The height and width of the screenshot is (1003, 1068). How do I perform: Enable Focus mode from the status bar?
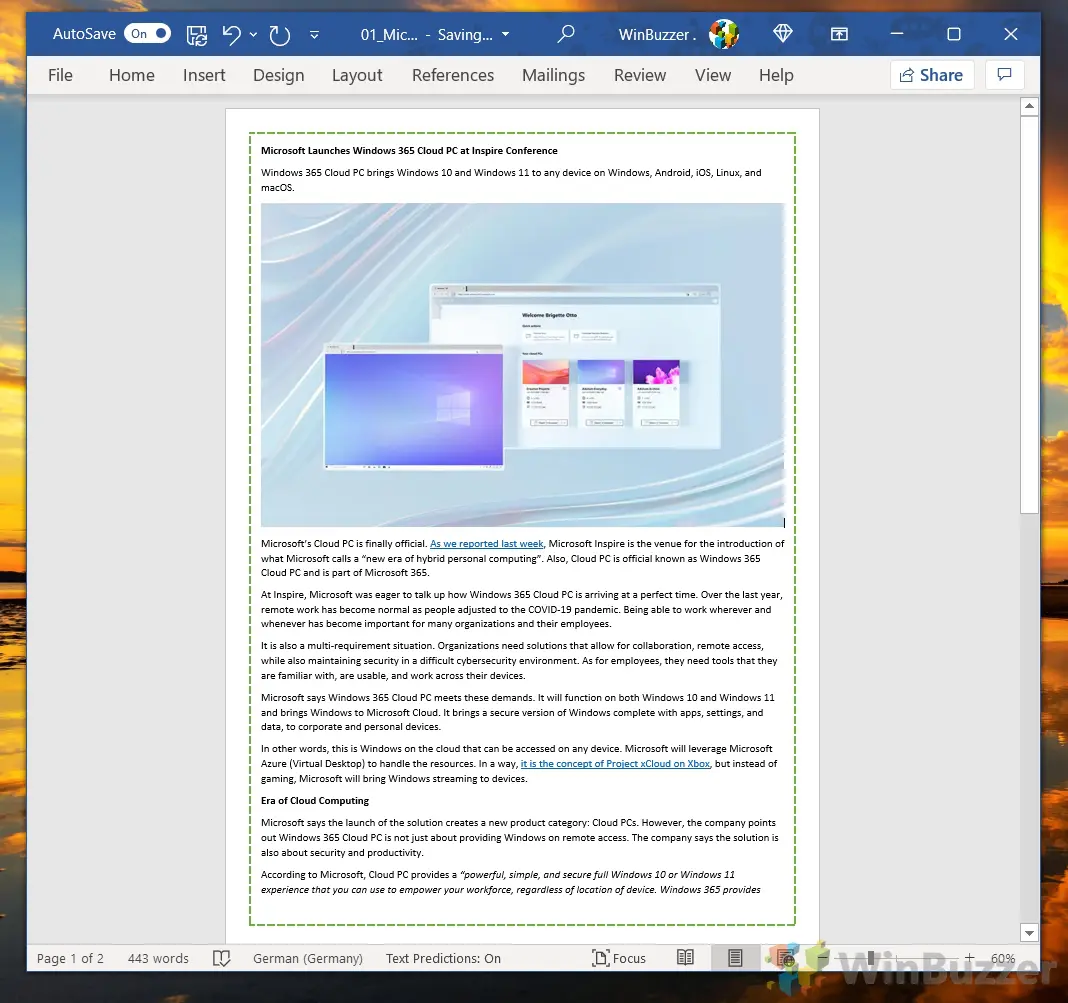pyautogui.click(x=619, y=958)
